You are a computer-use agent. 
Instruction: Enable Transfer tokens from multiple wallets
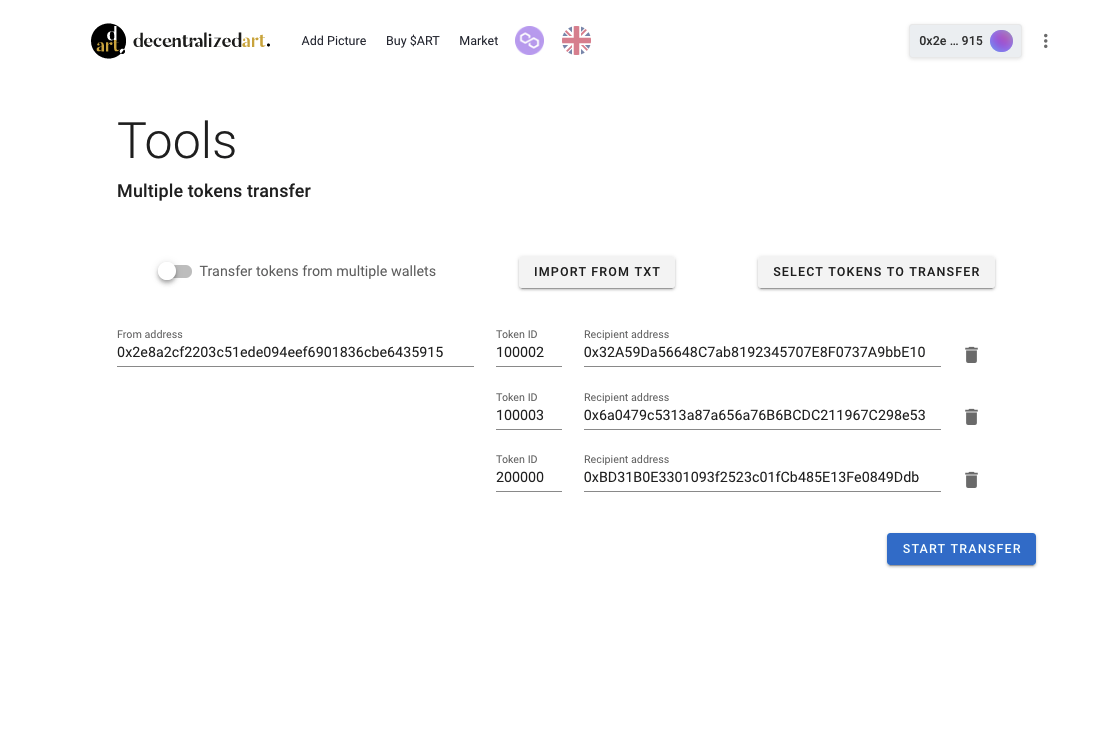[x=174, y=271]
